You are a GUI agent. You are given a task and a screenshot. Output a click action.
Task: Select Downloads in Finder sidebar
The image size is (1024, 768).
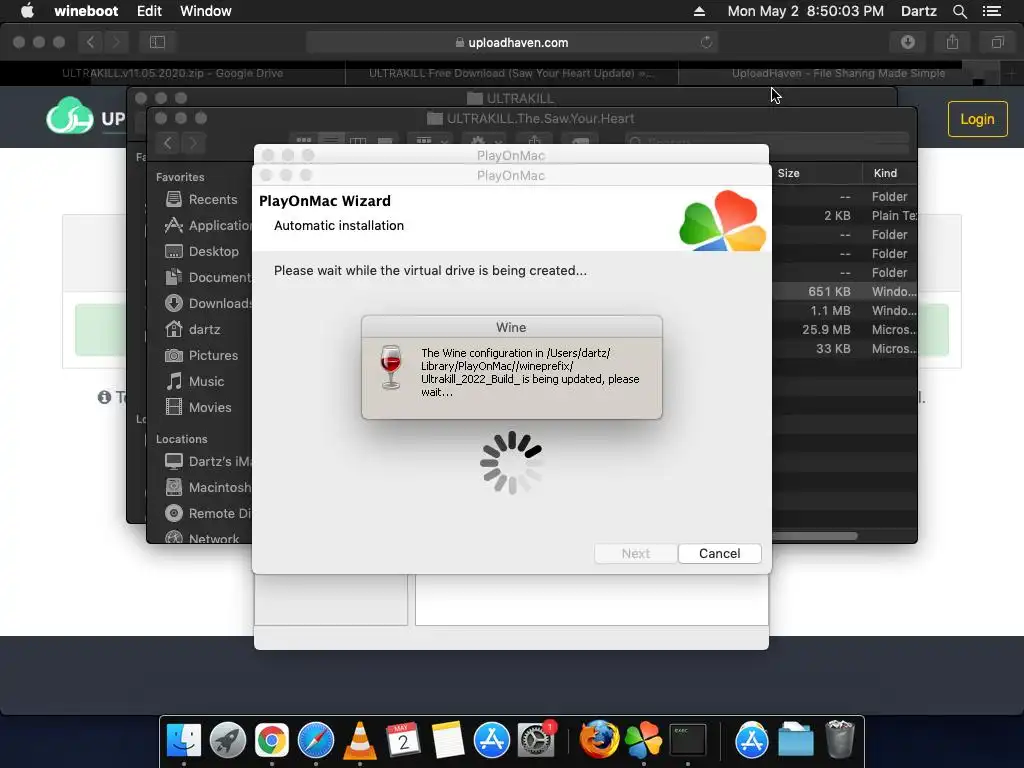[209, 303]
